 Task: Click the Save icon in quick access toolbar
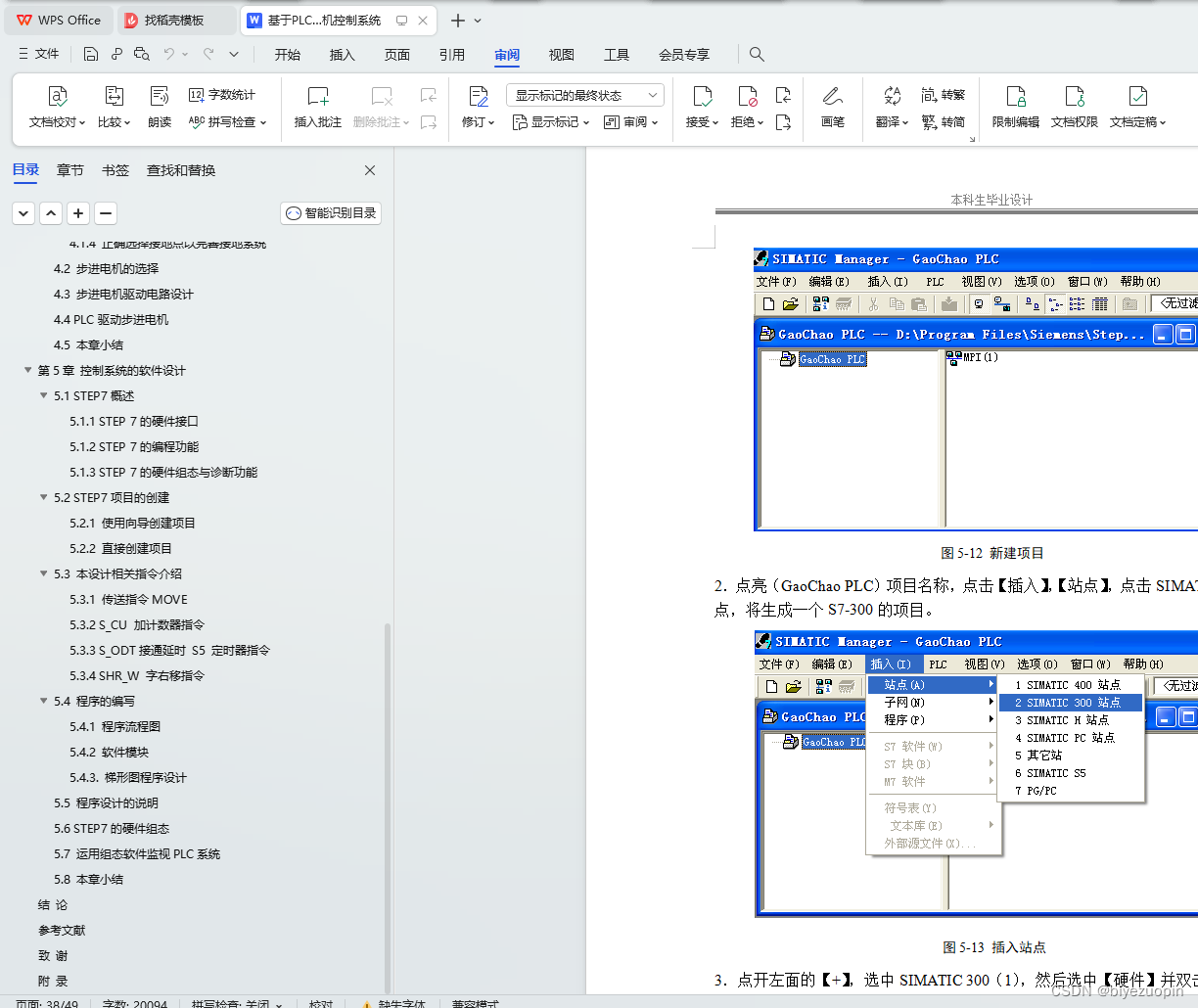[90, 55]
